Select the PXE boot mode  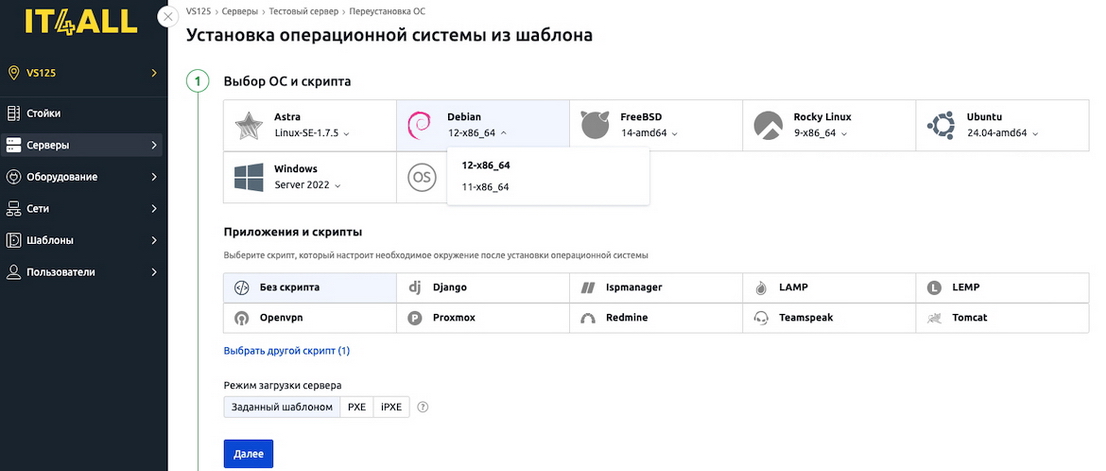357,407
